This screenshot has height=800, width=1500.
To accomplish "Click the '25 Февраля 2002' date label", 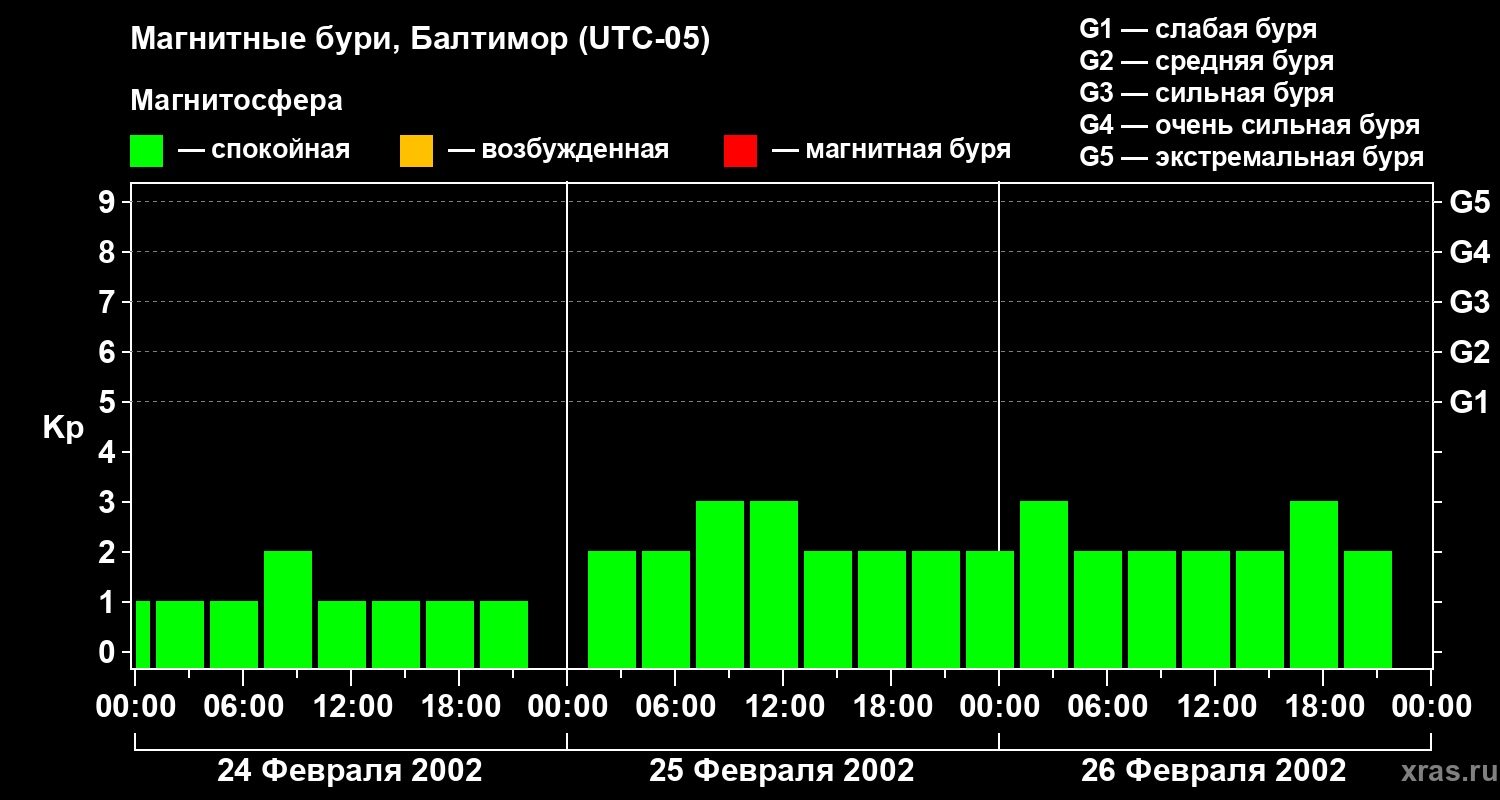I will click(x=782, y=771).
